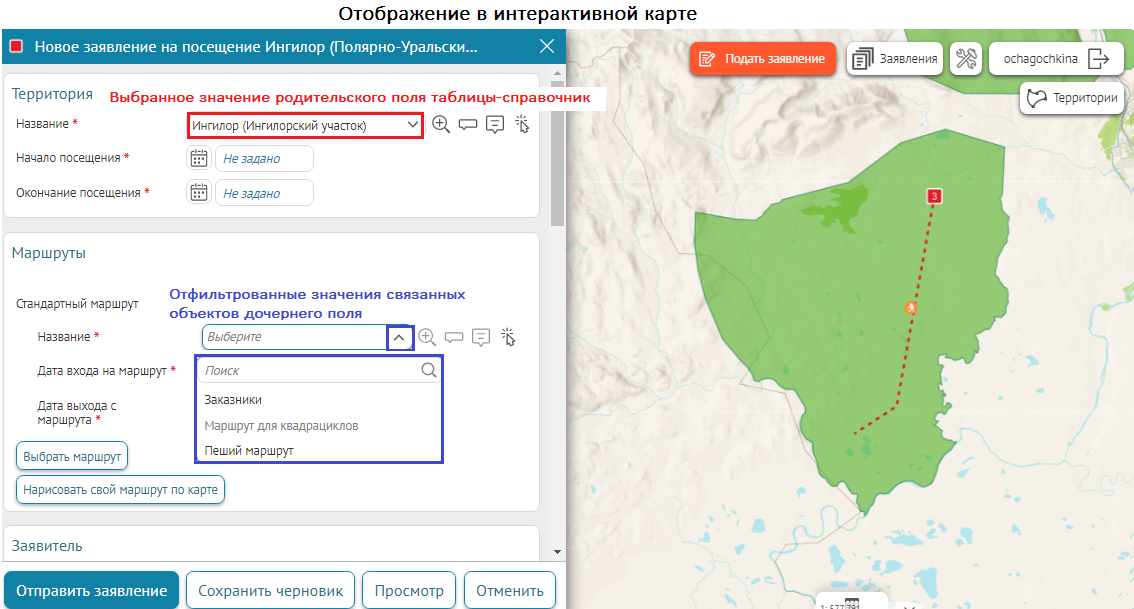This screenshot has height=609, width=1134.
Task: Click the territory comment bubble icon
Action: point(468,125)
